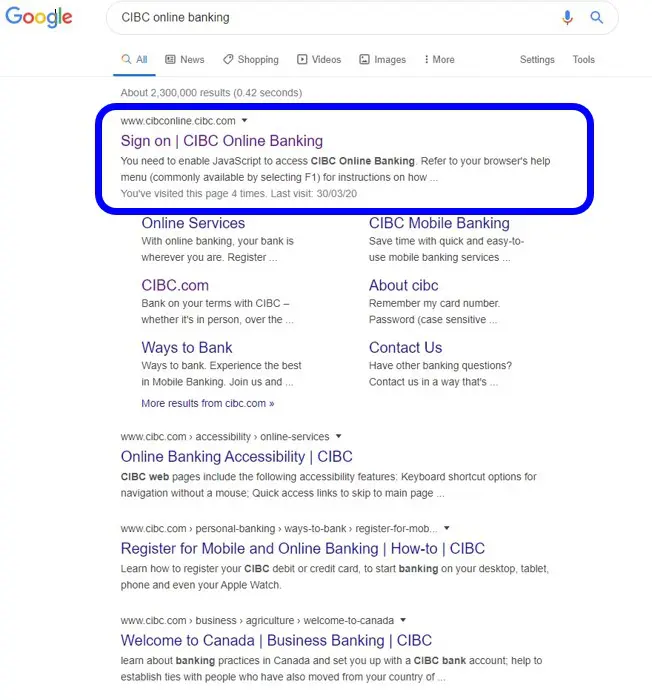Expand arrow beside accessibility › online-services URL
Screen dimensions: 652x700
pyautogui.click(x=339, y=436)
